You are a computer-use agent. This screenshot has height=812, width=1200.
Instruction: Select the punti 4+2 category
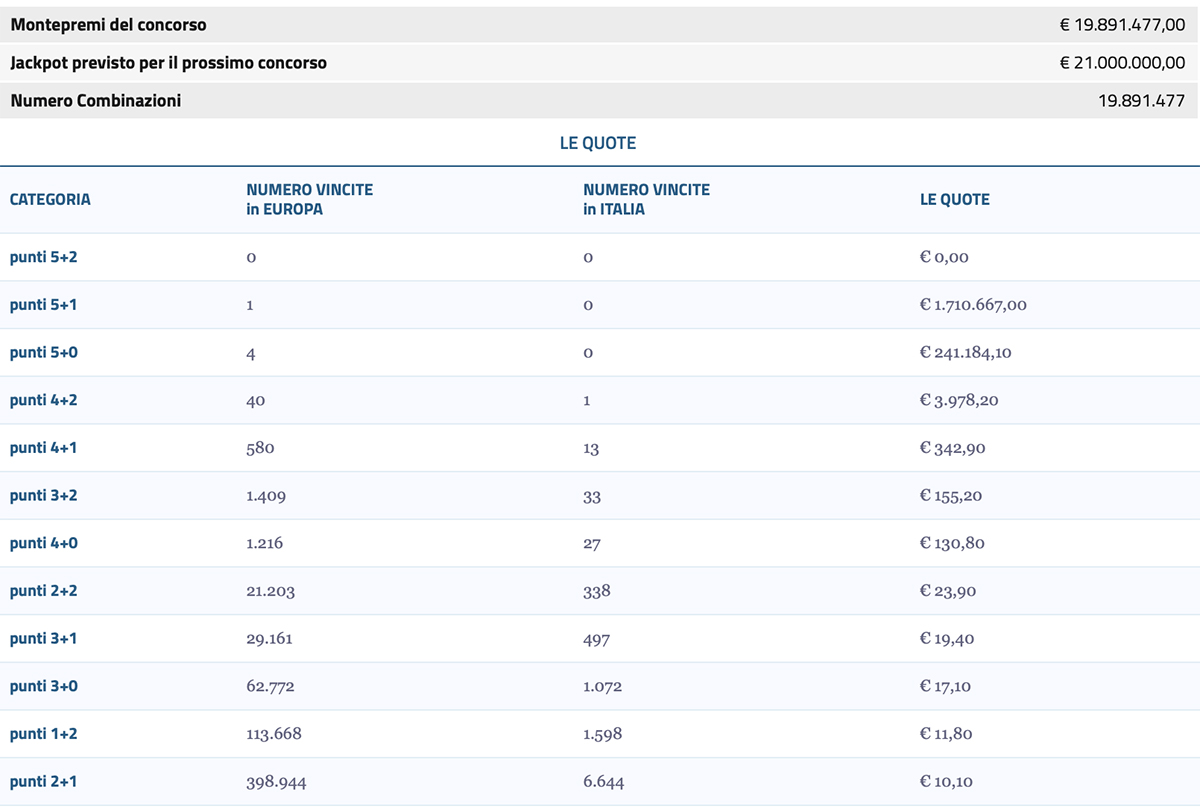[x=40, y=400]
